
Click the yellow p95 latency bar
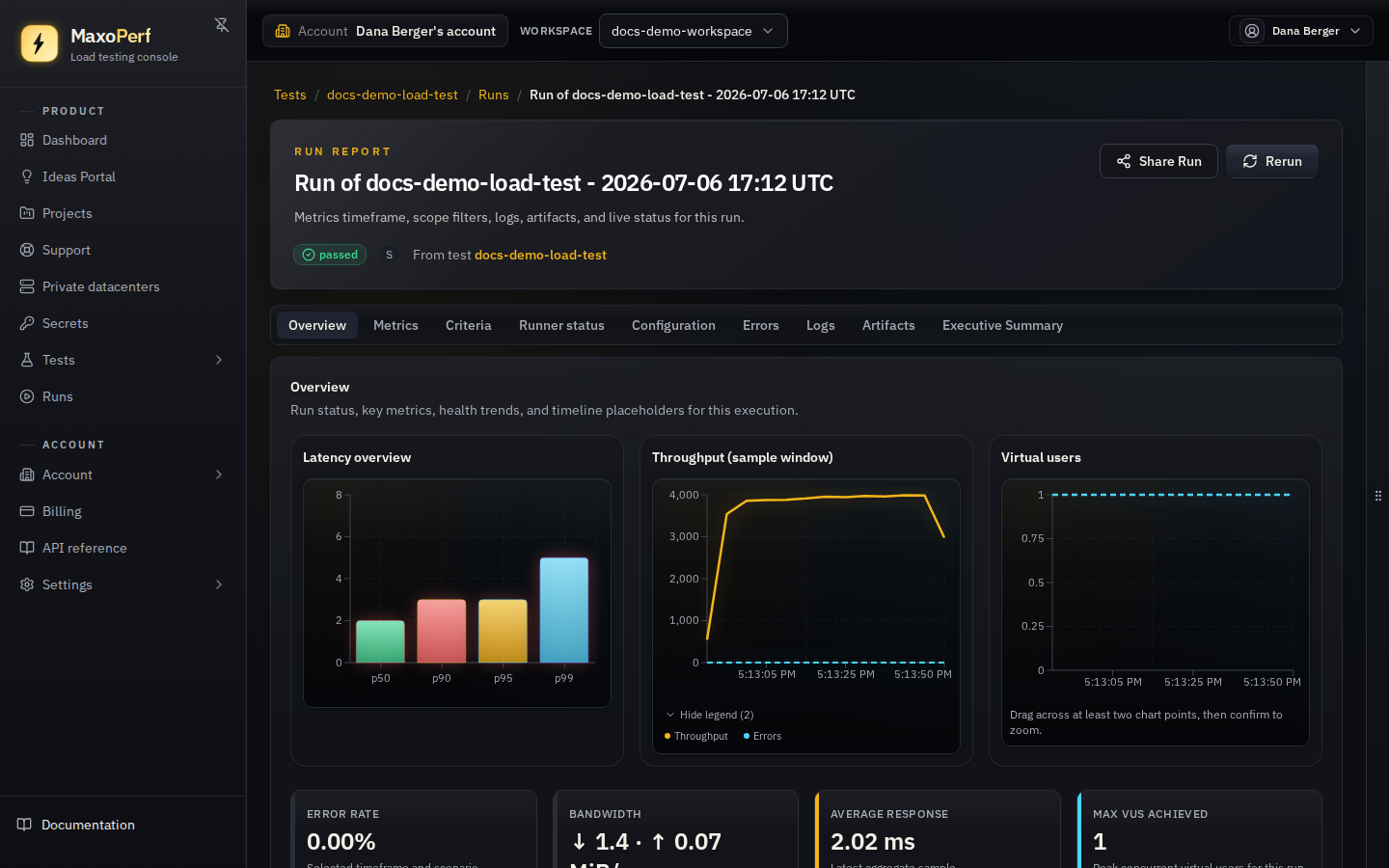tap(503, 631)
